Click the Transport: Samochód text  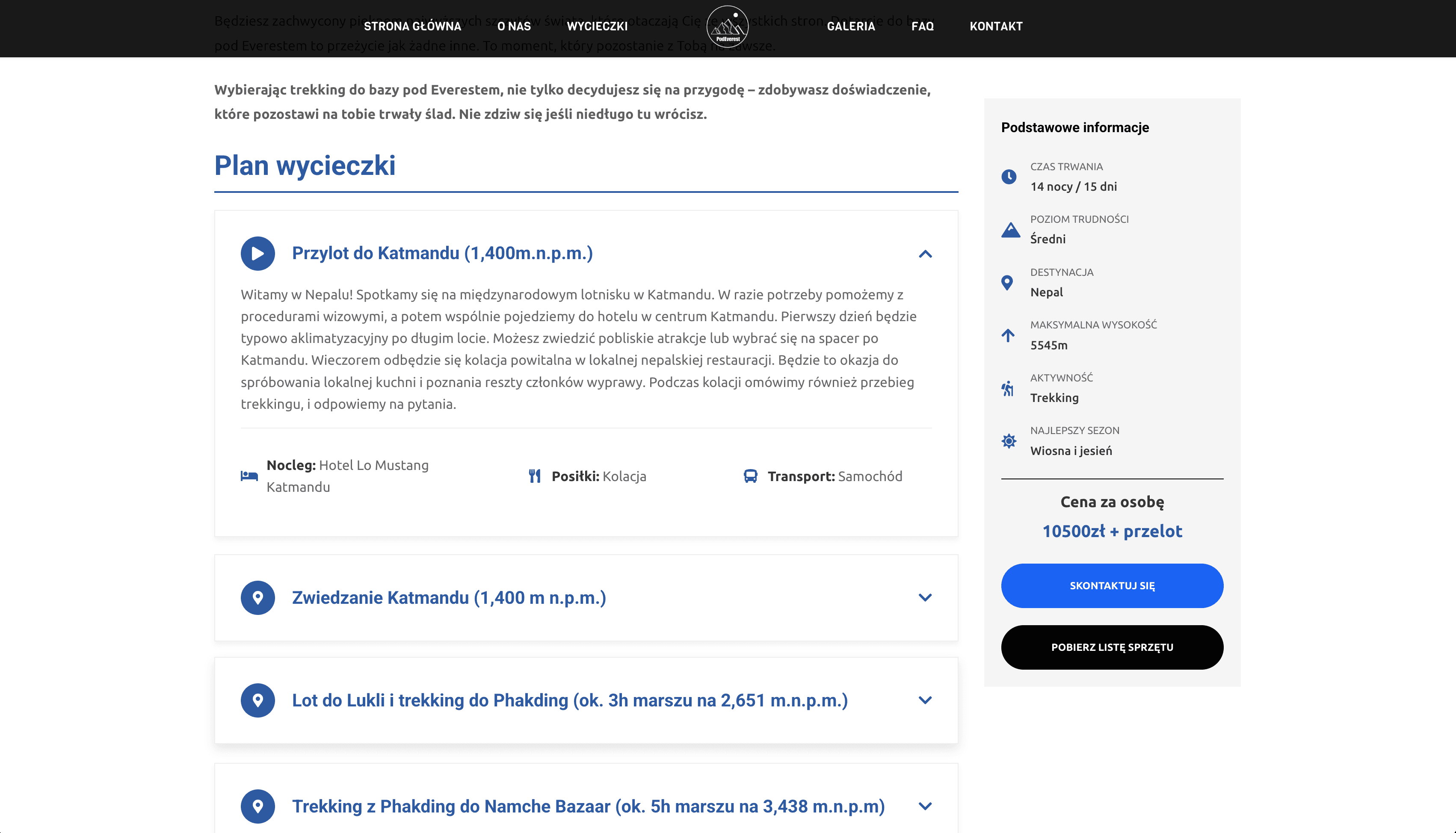(x=835, y=476)
